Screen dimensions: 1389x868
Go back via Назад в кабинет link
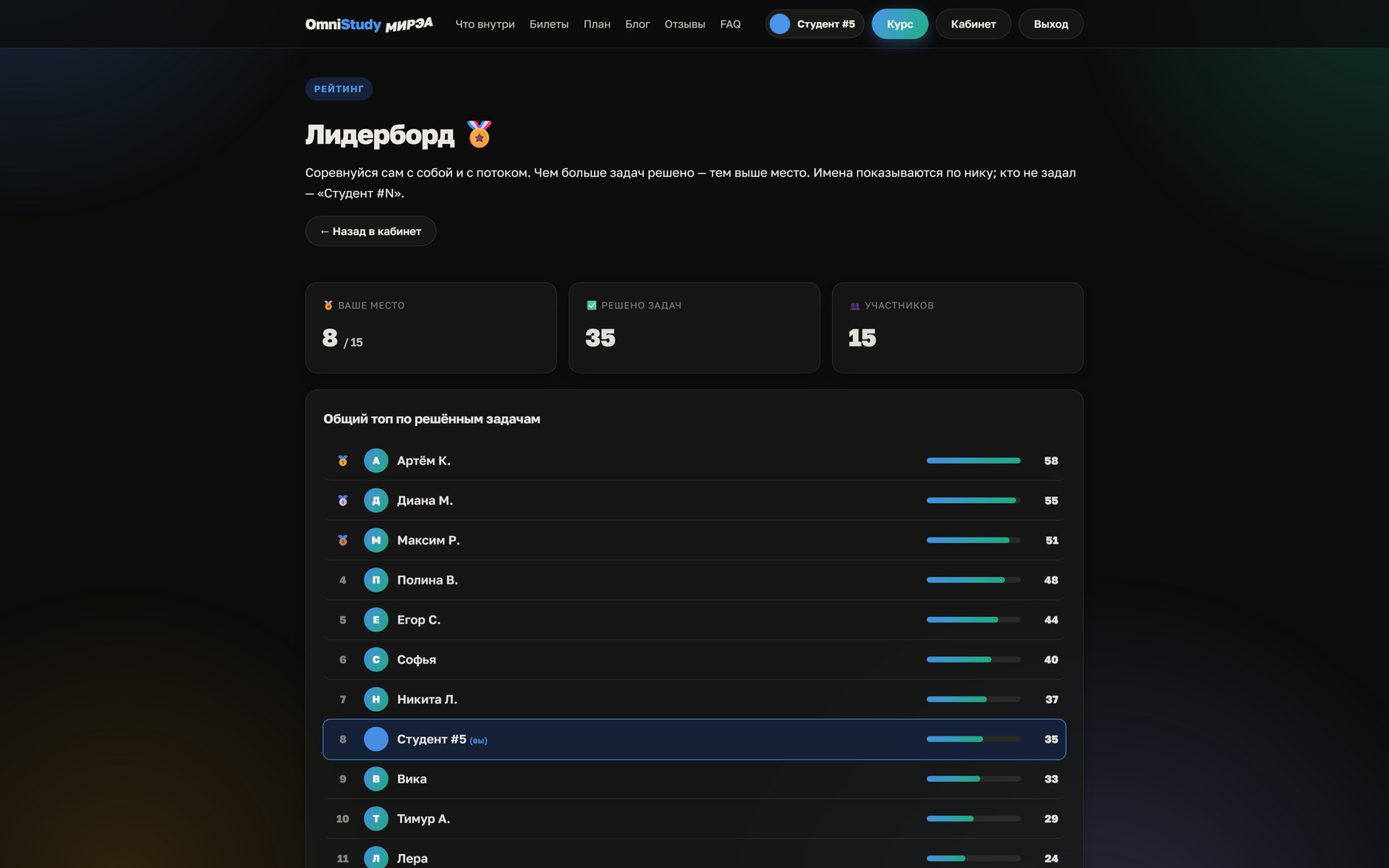click(370, 231)
